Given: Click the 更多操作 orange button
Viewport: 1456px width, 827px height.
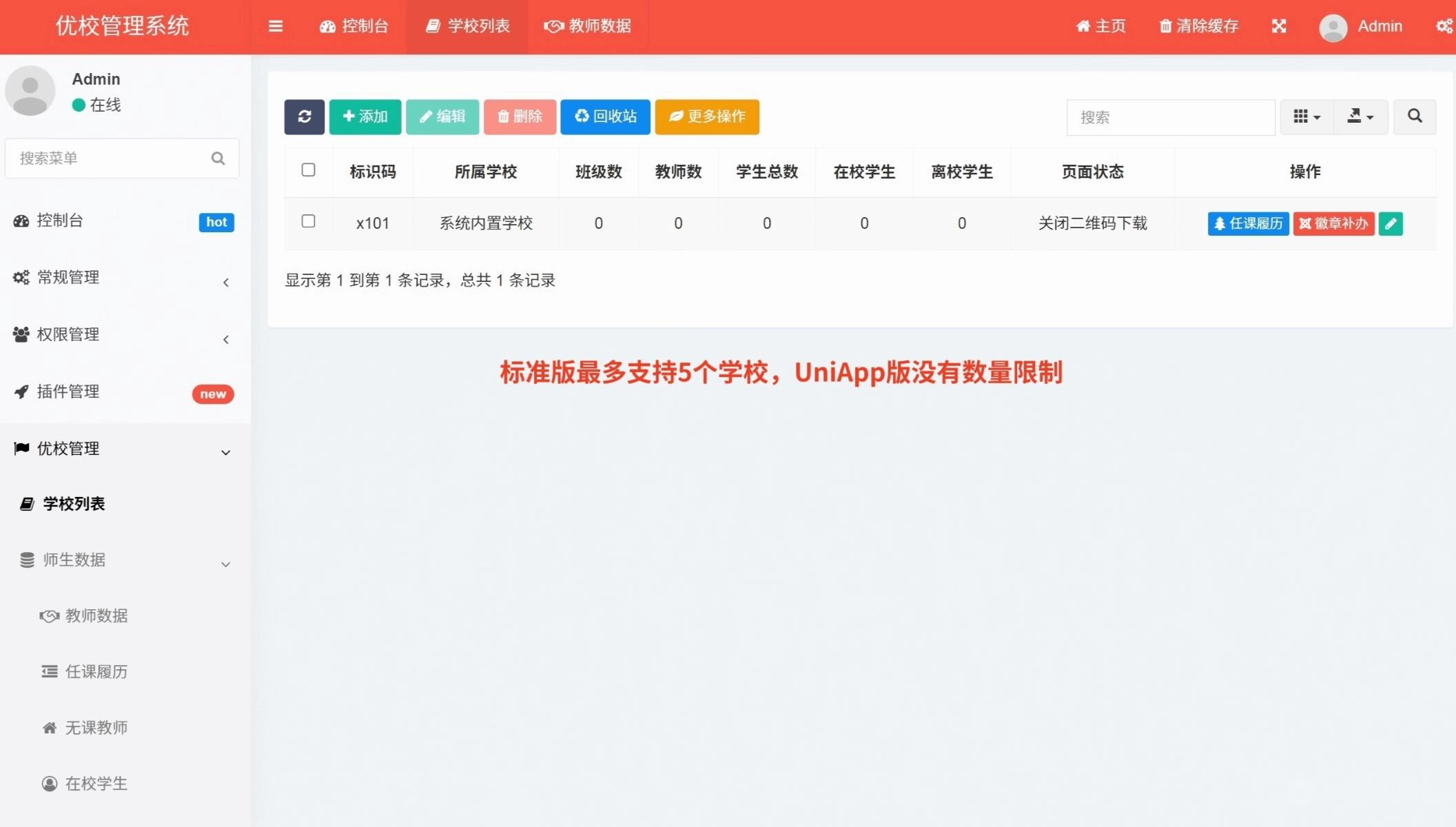Looking at the screenshot, I should tap(706, 116).
